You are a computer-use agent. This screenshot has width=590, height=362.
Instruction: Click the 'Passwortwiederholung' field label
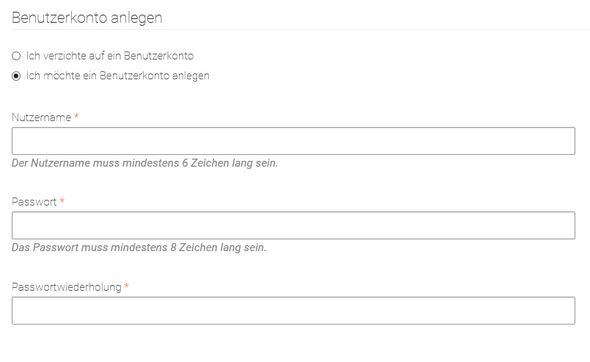[x=67, y=287]
